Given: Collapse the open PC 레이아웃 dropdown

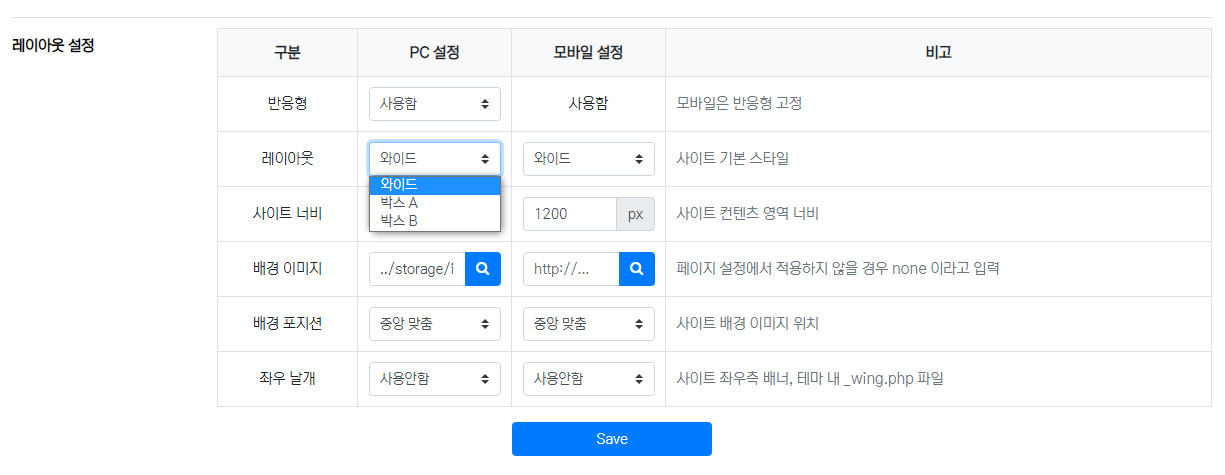Looking at the screenshot, I should [434, 159].
